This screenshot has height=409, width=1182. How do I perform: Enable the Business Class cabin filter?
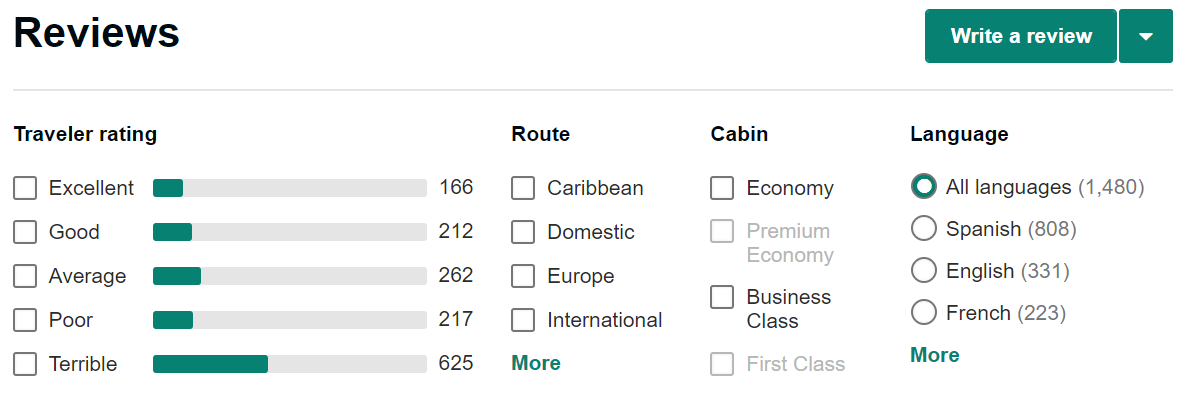pos(722,297)
